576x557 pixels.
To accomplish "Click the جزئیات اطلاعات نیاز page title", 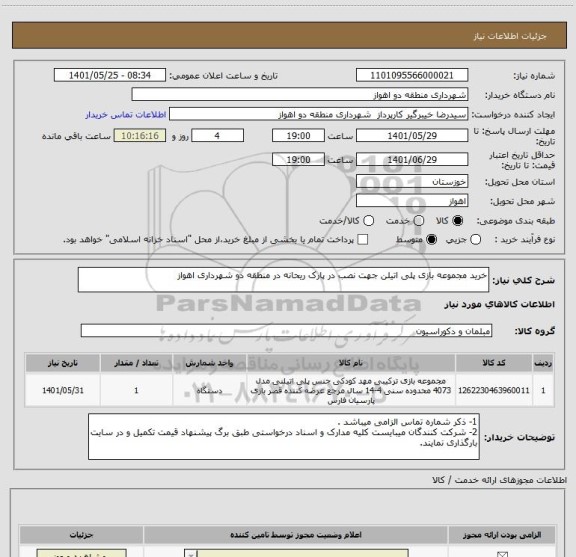I will 510,36.
